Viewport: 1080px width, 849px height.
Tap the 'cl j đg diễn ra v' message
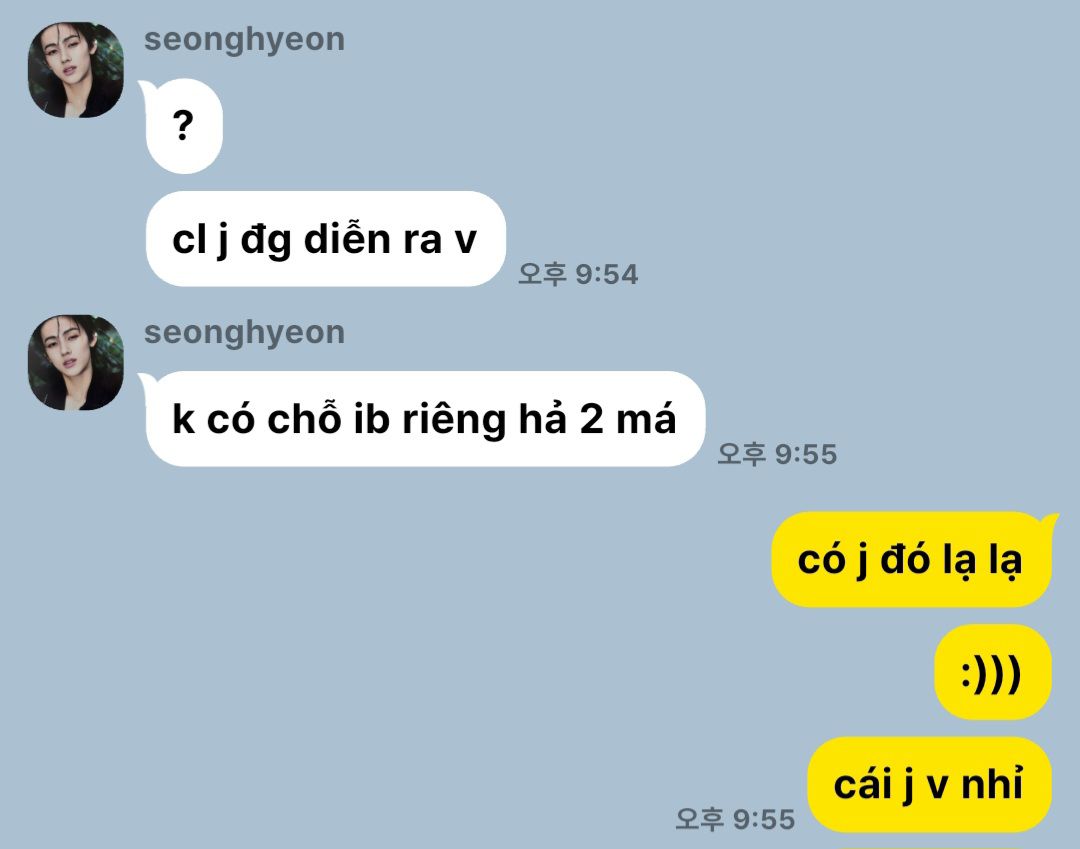326,239
